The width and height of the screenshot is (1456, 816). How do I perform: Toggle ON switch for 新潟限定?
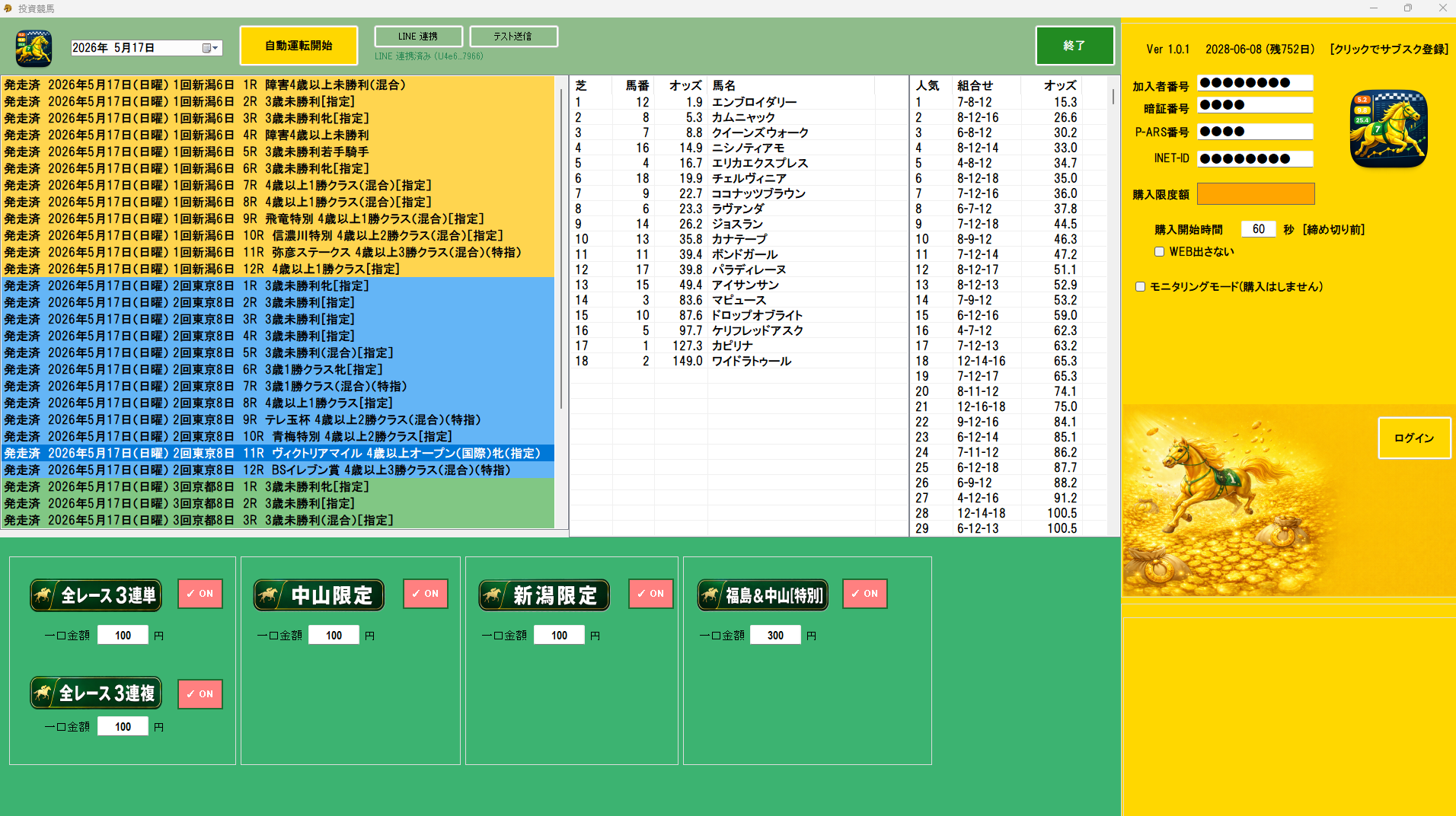tap(651, 594)
